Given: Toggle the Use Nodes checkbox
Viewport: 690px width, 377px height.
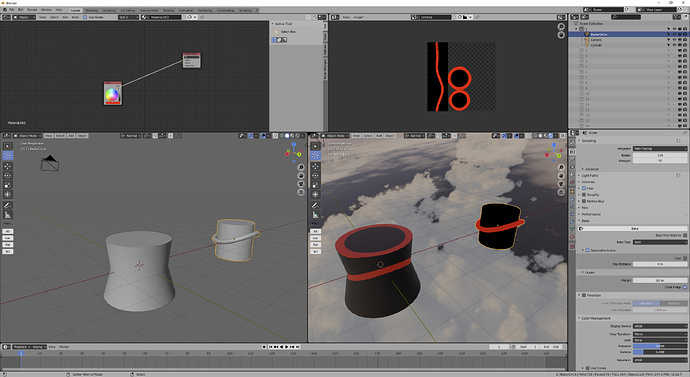Looking at the screenshot, I should [x=85, y=17].
